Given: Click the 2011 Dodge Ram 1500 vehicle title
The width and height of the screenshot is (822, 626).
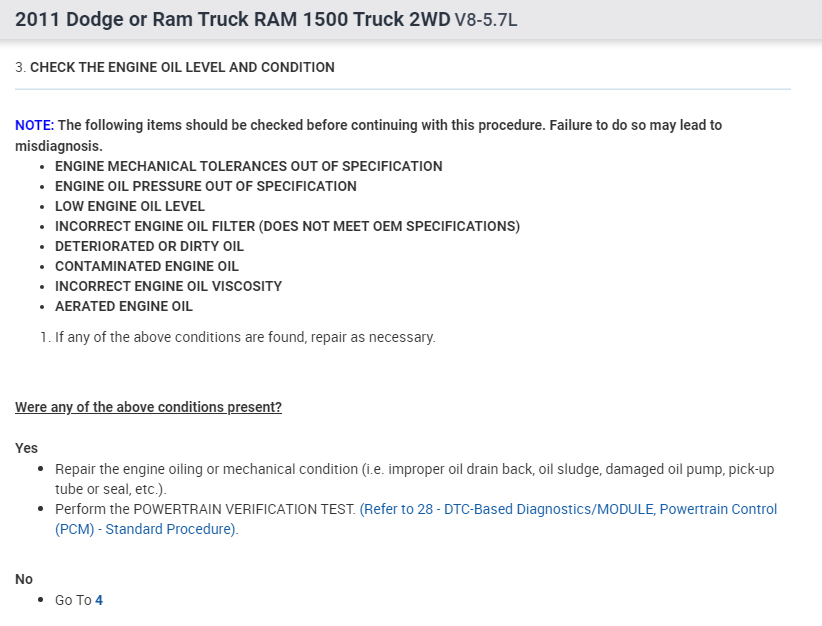Looking at the screenshot, I should click(232, 19).
